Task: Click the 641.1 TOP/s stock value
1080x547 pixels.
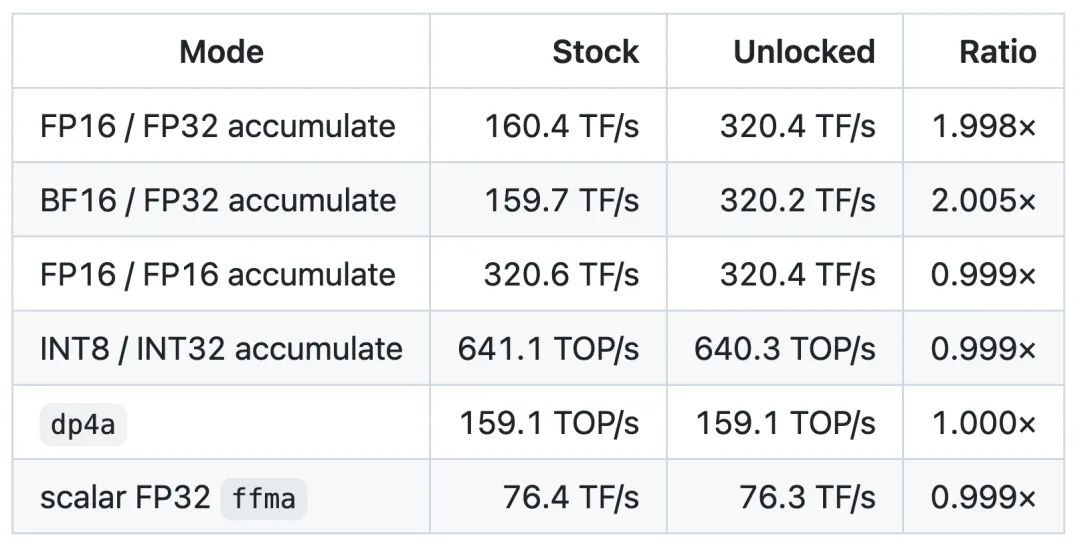Action: coord(549,349)
